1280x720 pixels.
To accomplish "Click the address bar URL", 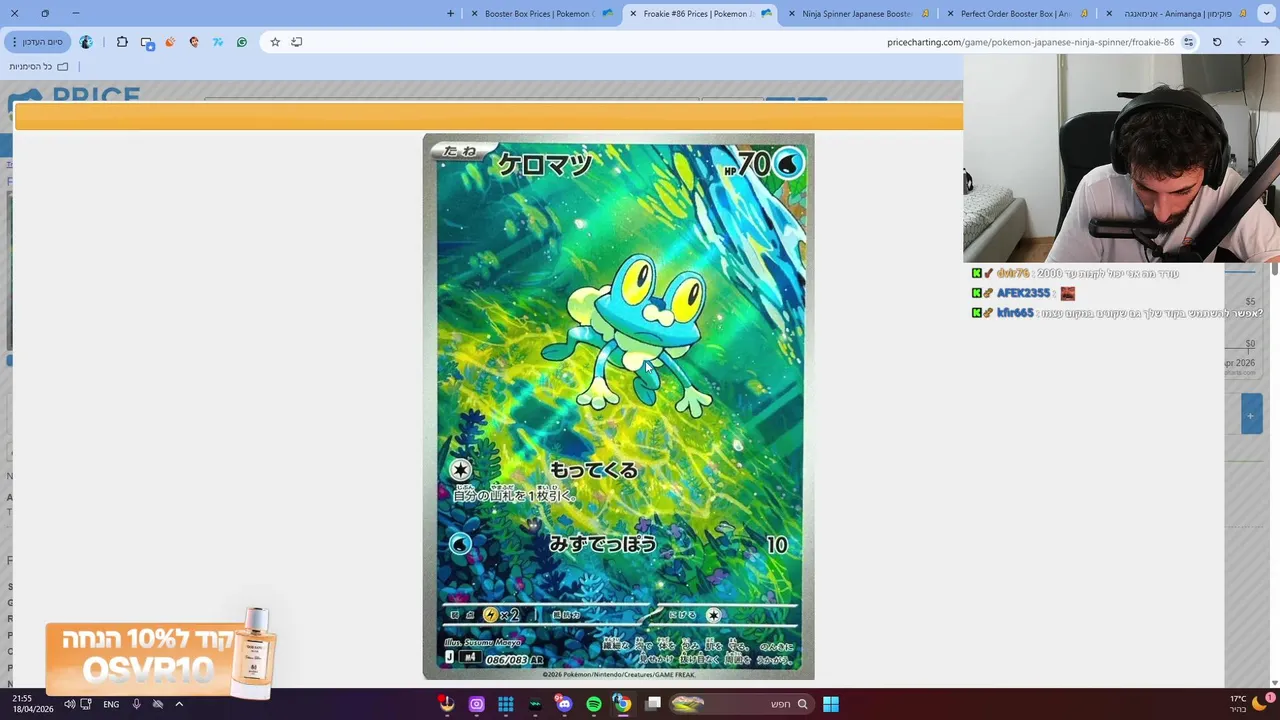I will point(1030,42).
